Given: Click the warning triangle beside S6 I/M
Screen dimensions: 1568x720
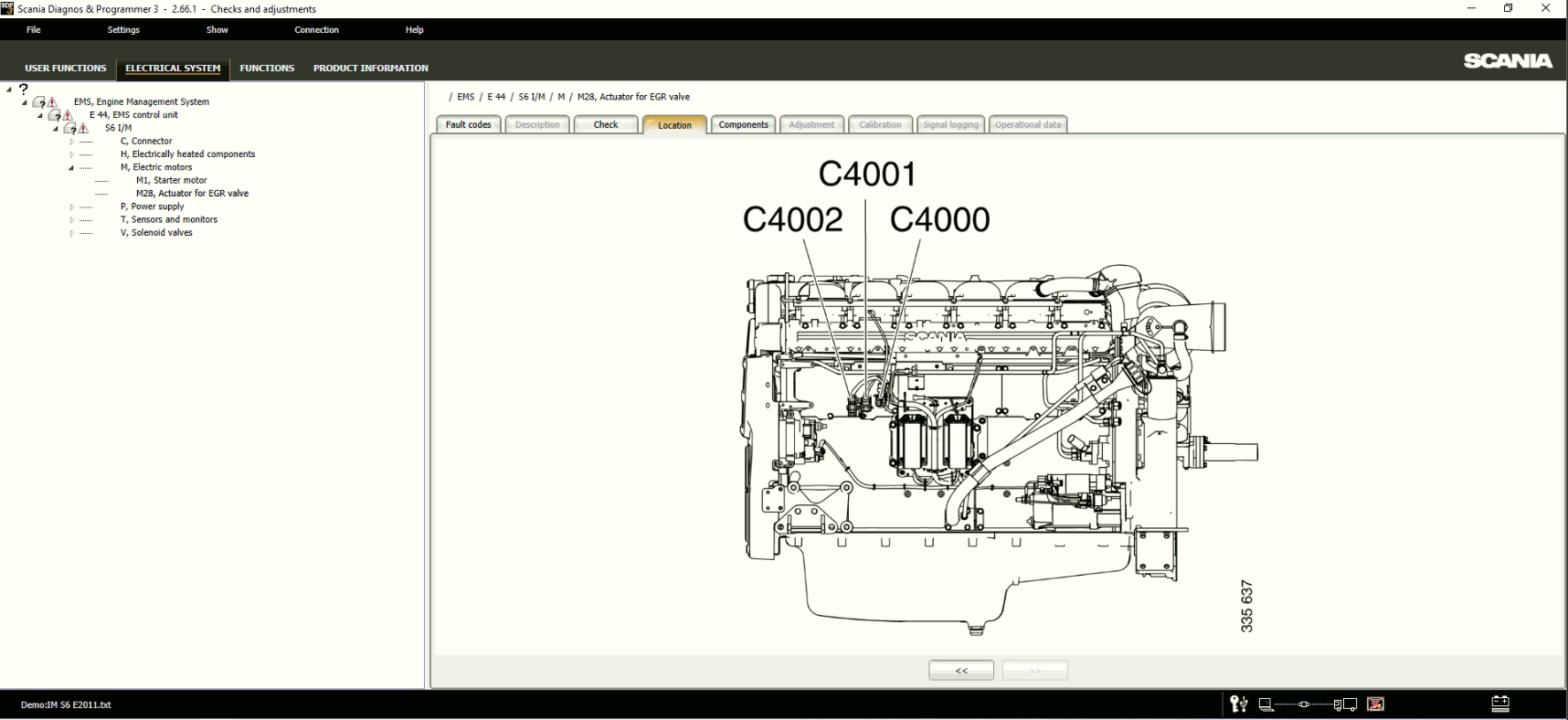Looking at the screenshot, I should pos(83,129).
